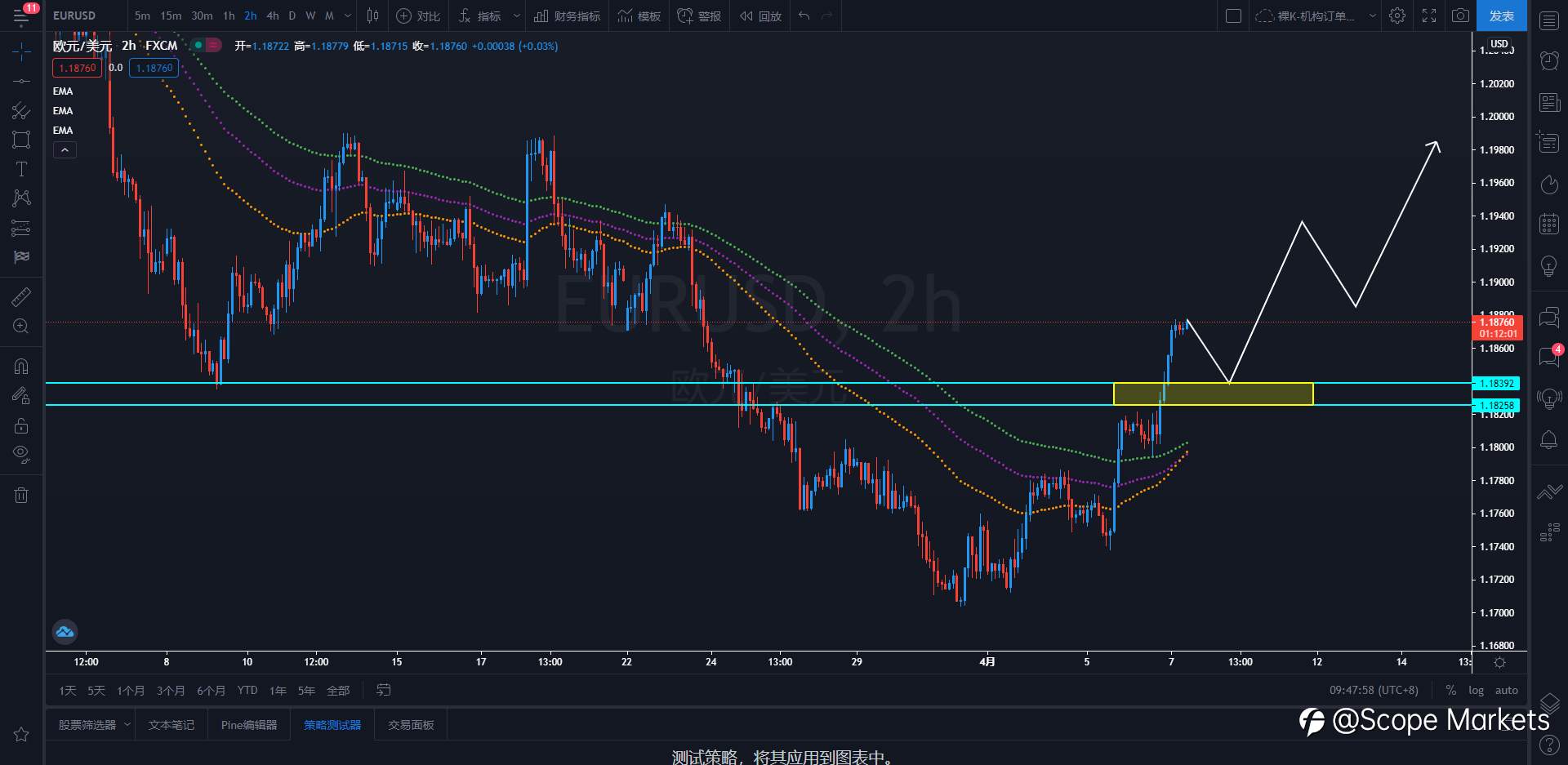Switch to weekly W timeframe

click(x=310, y=16)
